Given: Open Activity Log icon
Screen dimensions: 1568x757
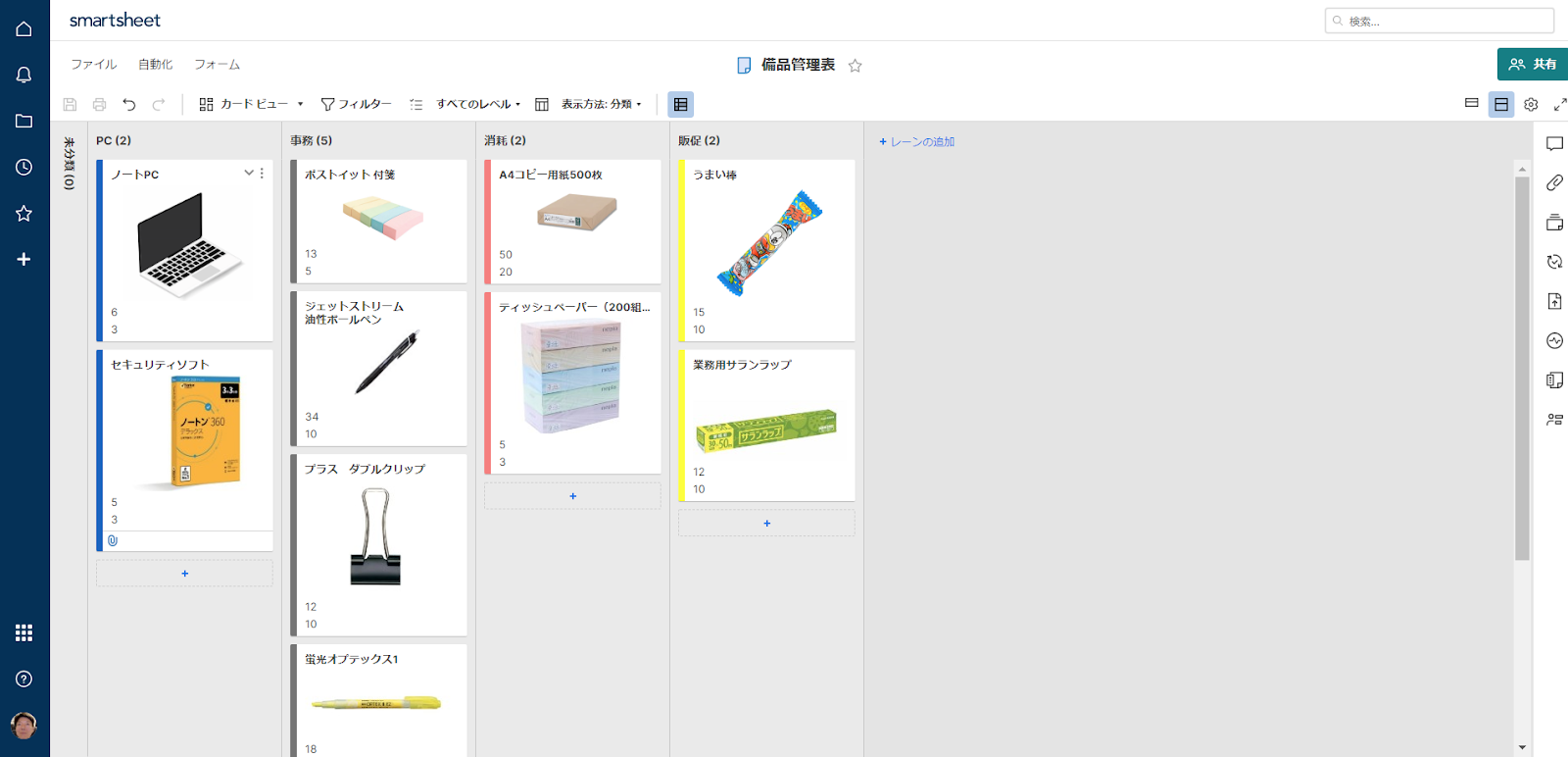Looking at the screenshot, I should tap(1554, 340).
